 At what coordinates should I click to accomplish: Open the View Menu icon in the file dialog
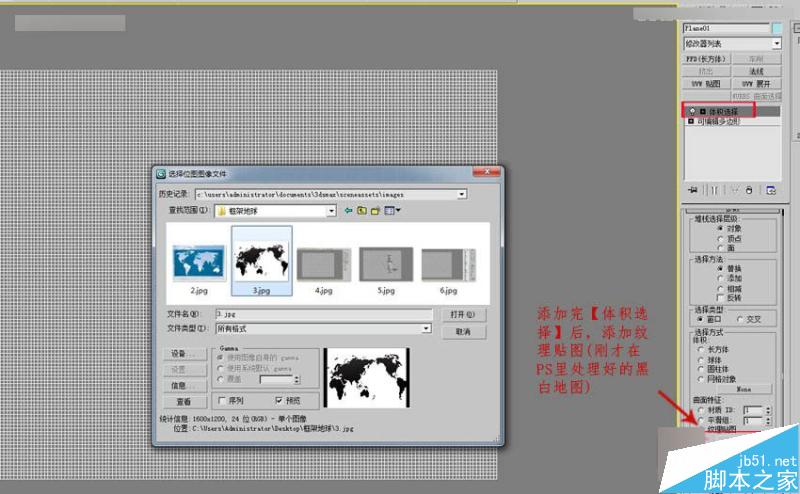point(392,210)
